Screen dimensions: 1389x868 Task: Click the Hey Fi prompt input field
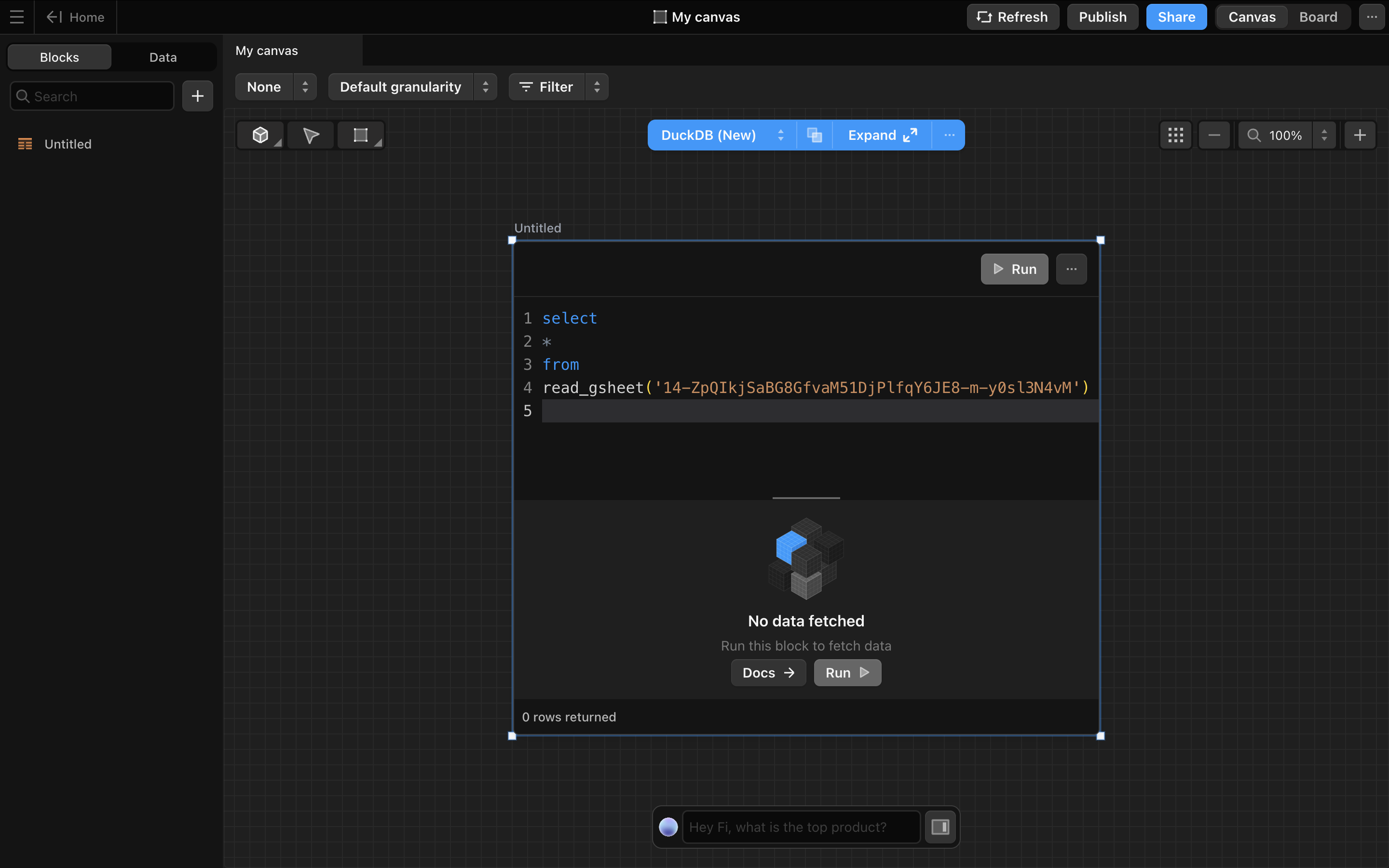pos(801,827)
